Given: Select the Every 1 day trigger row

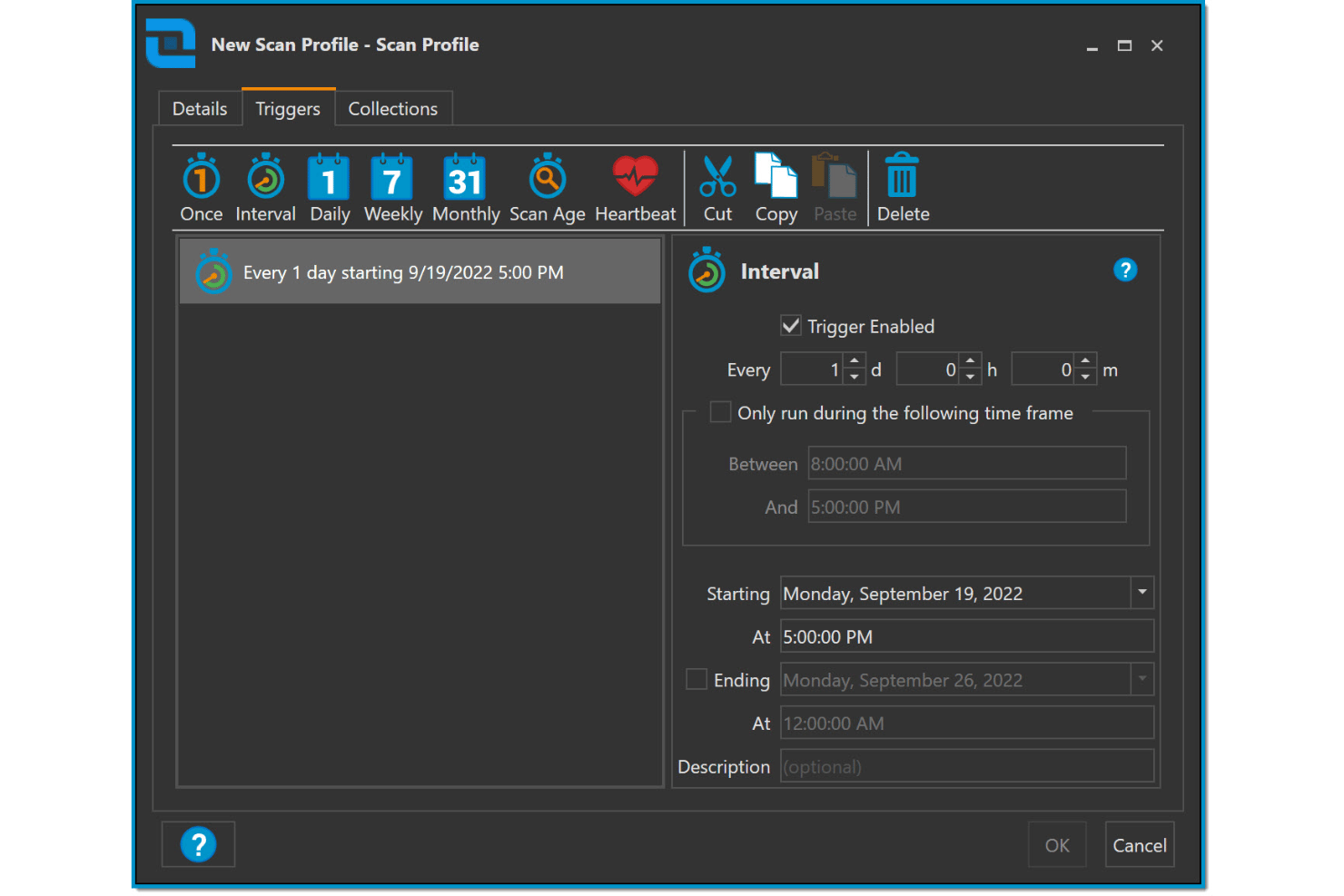Looking at the screenshot, I should tap(420, 271).
